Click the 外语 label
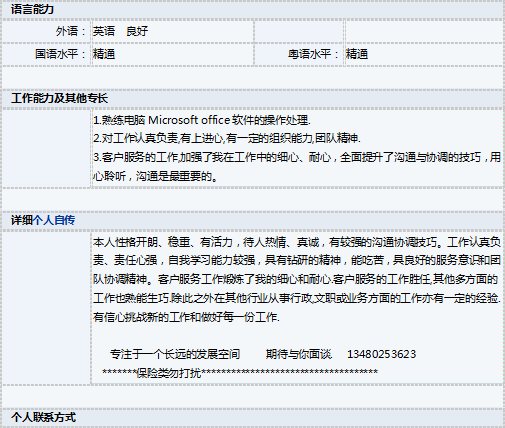 [x=71, y=31]
